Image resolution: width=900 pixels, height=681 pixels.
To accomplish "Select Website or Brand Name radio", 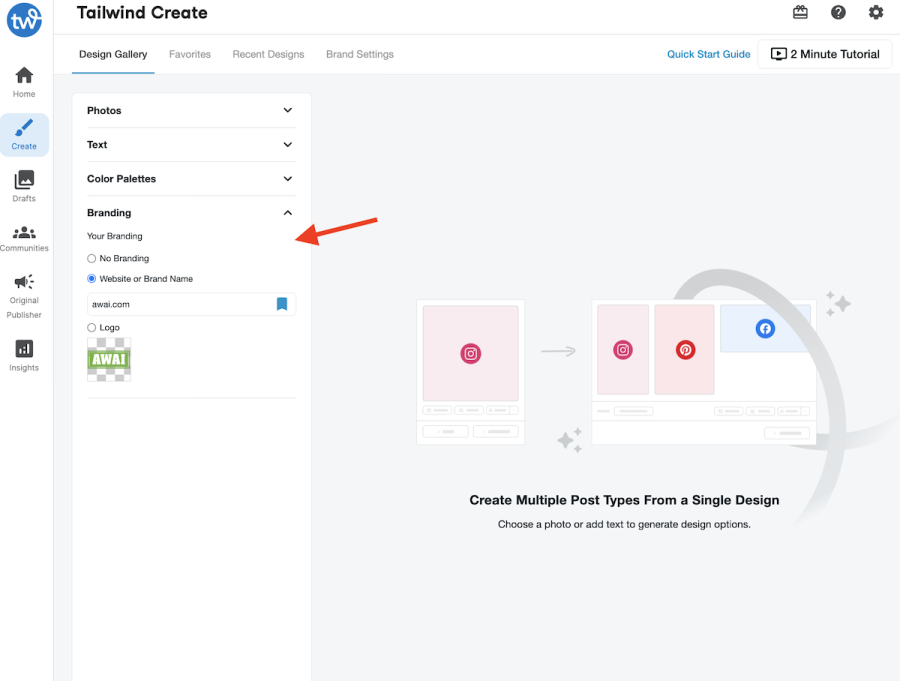I will coord(91,278).
